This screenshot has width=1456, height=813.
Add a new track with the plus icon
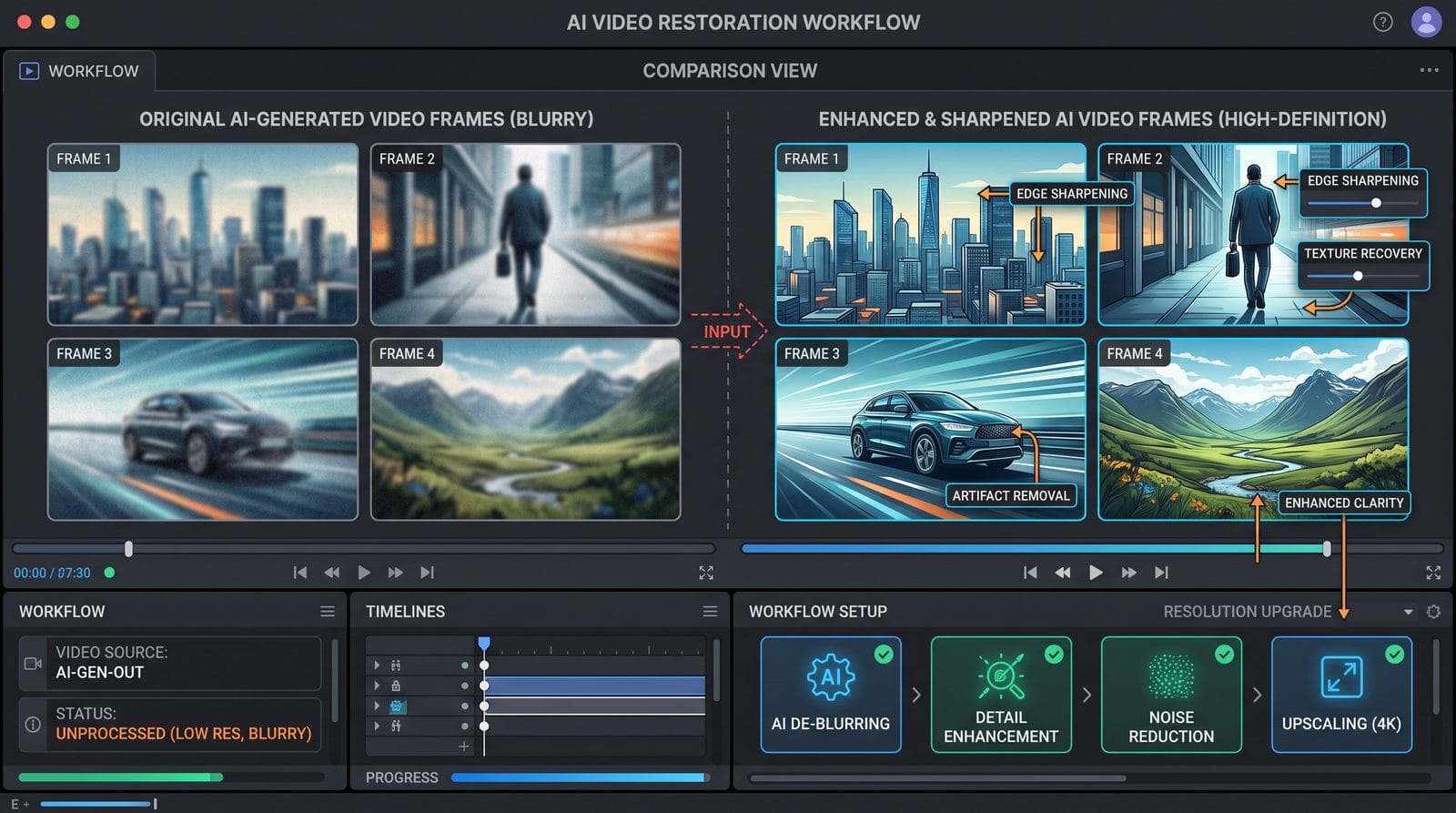coord(464,747)
